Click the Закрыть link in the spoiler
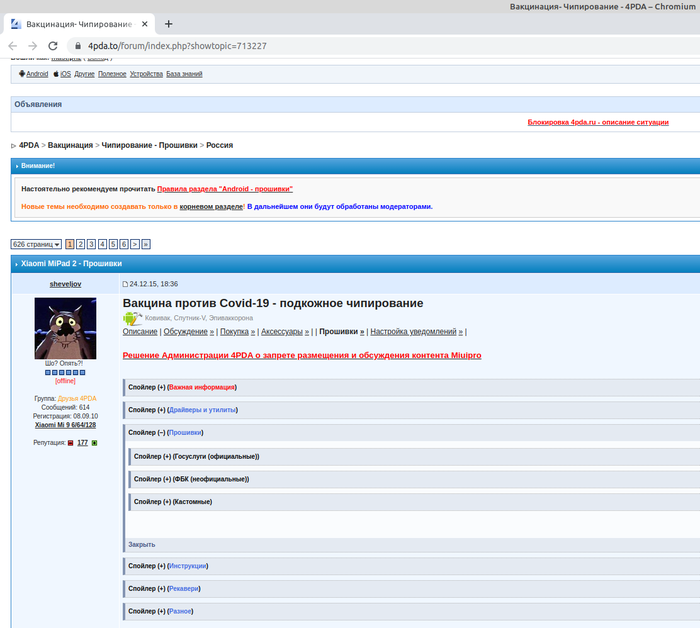Image resolution: width=700 pixels, height=628 pixels. [x=141, y=544]
